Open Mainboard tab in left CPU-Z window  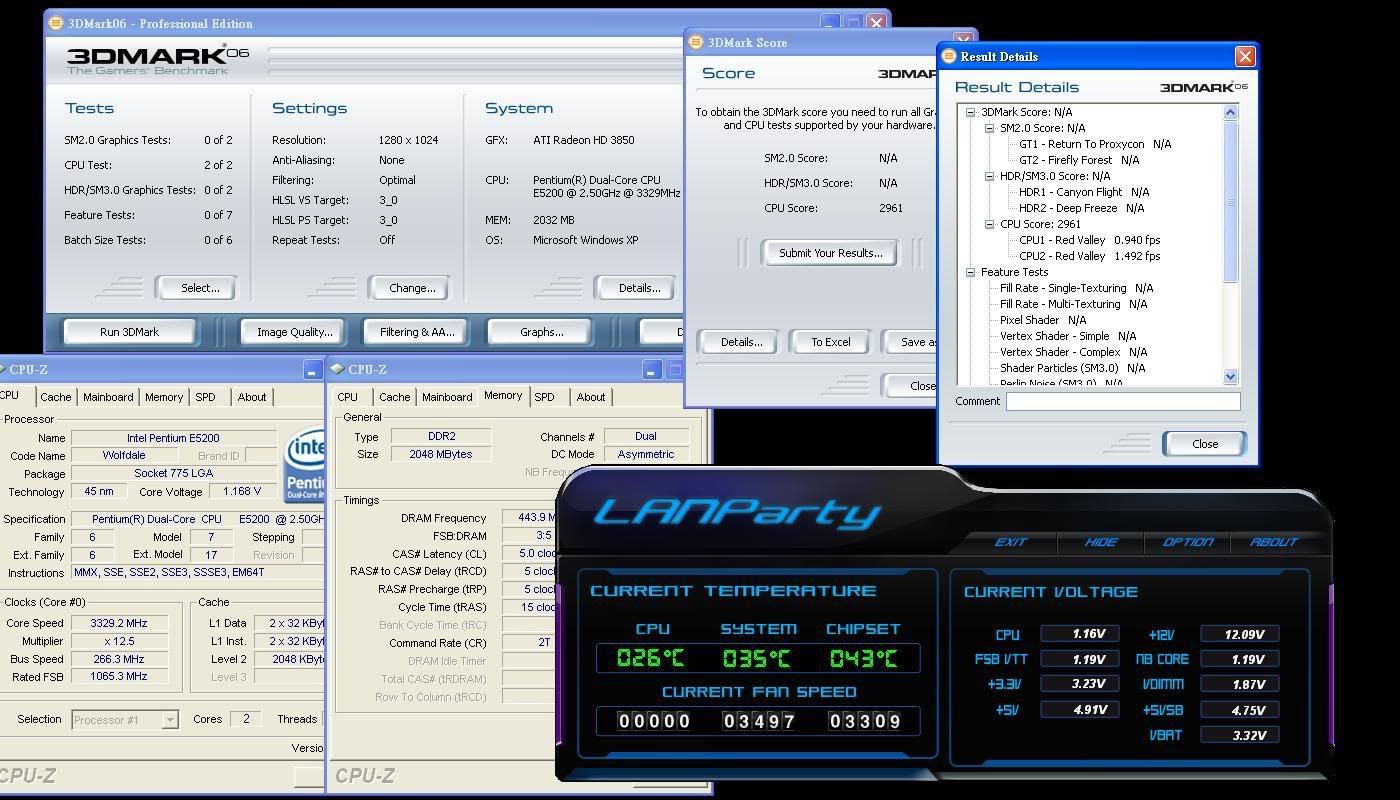pos(108,397)
